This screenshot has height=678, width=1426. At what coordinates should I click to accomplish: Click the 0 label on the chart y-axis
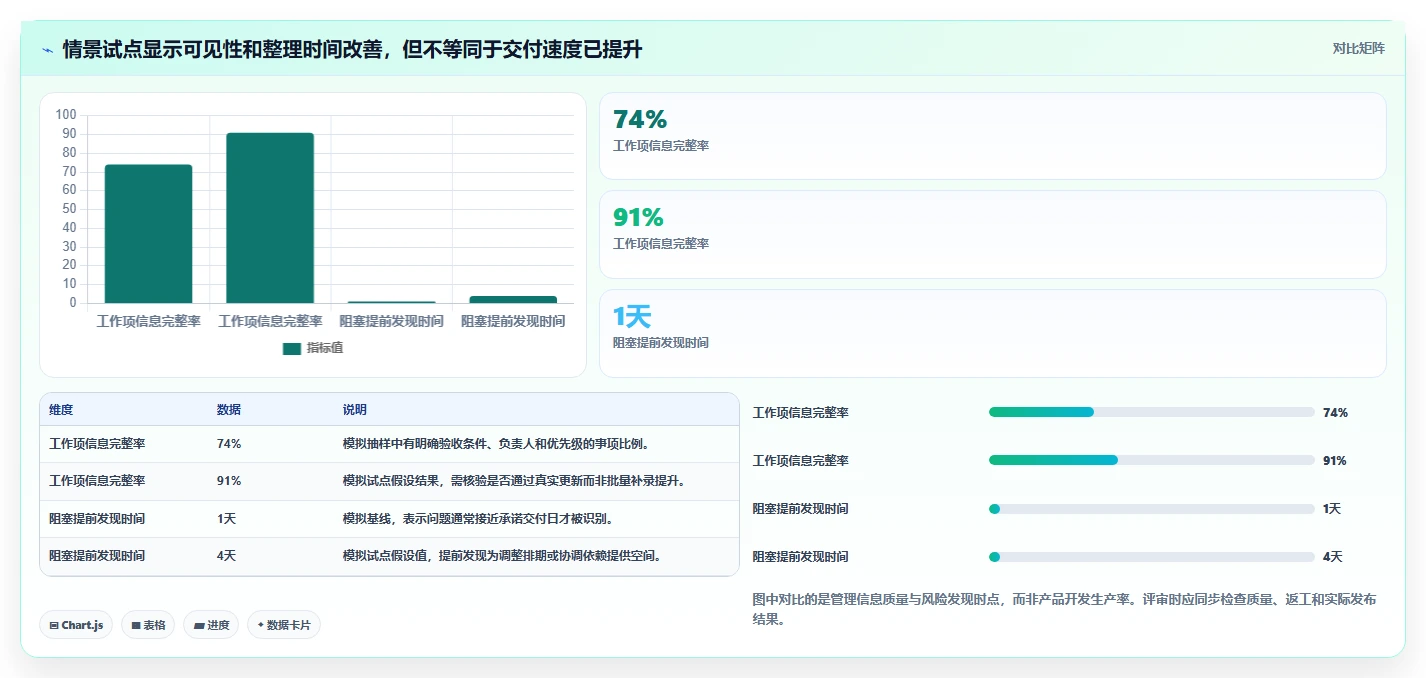point(73,303)
